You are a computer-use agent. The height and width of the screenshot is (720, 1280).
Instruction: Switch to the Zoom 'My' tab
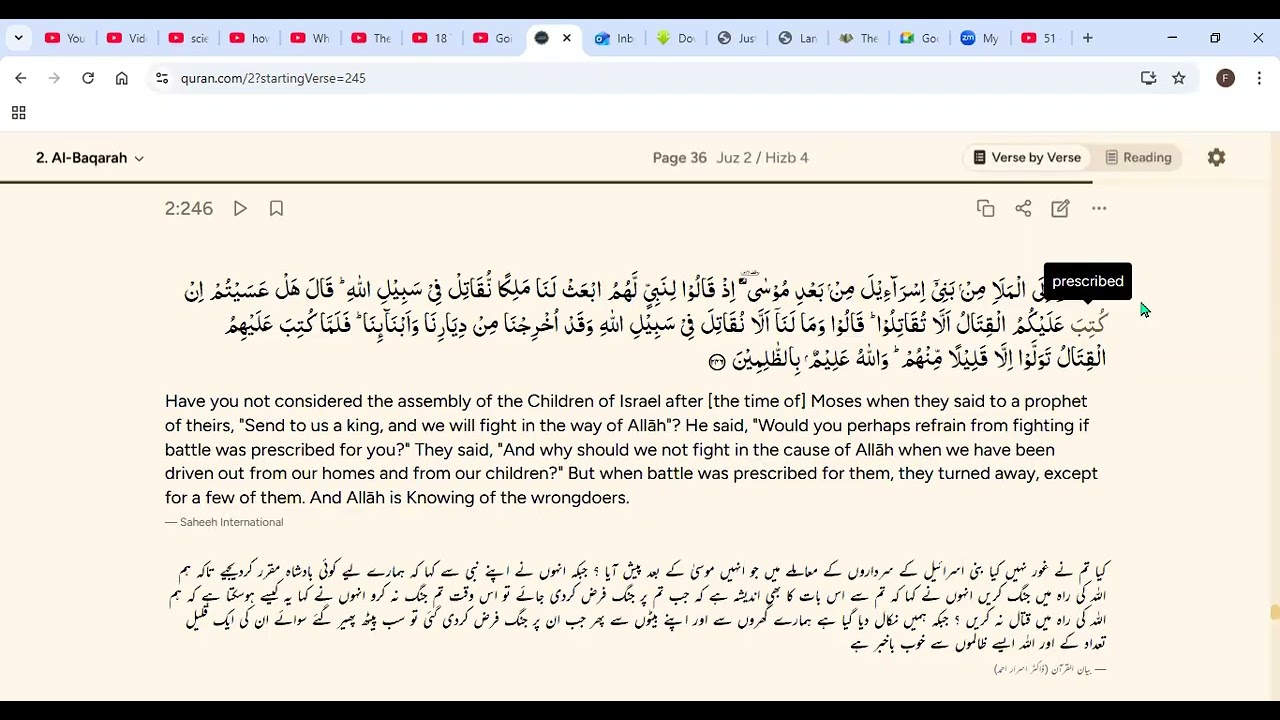(x=980, y=38)
